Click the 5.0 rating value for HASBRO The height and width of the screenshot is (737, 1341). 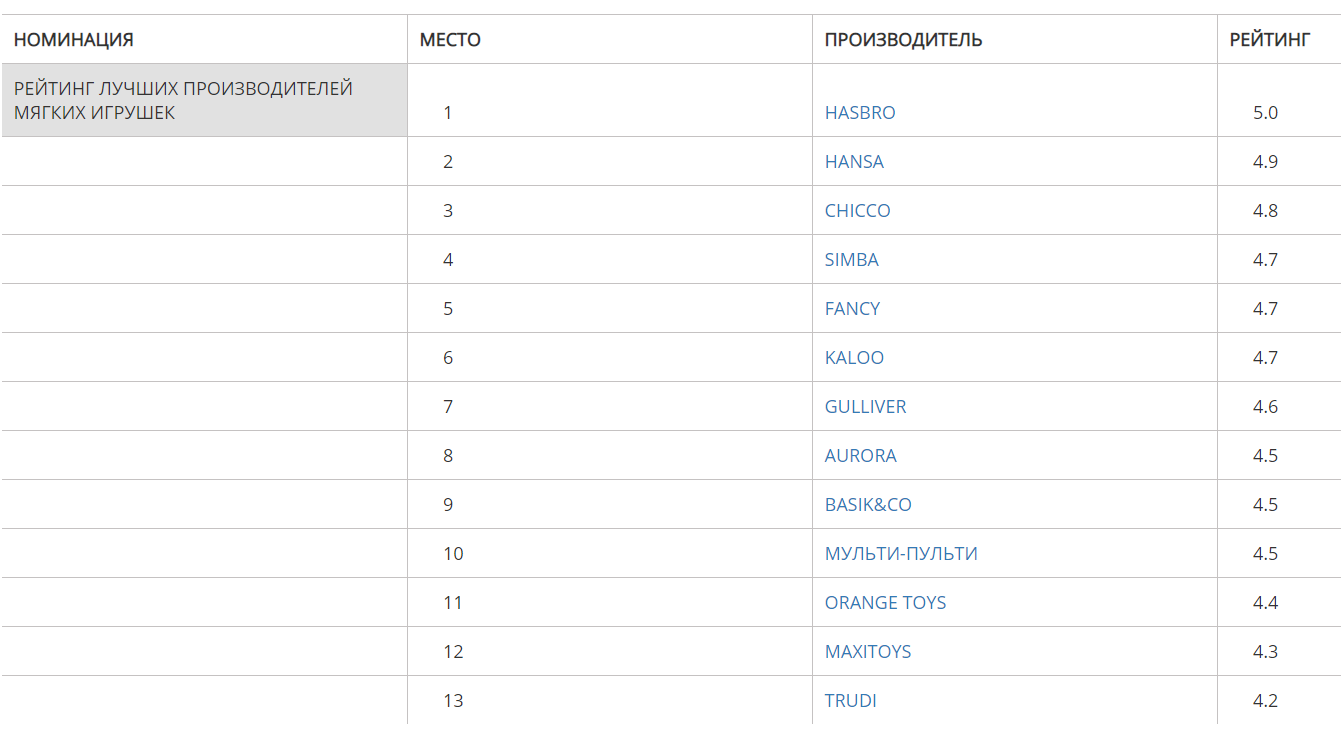tap(1265, 113)
